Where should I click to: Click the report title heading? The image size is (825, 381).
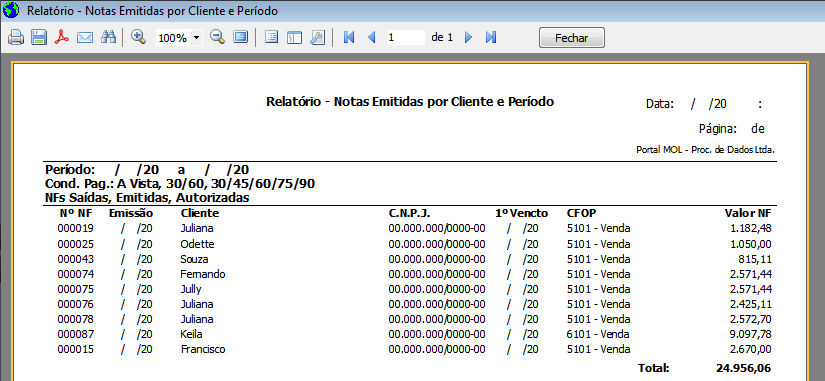point(410,102)
